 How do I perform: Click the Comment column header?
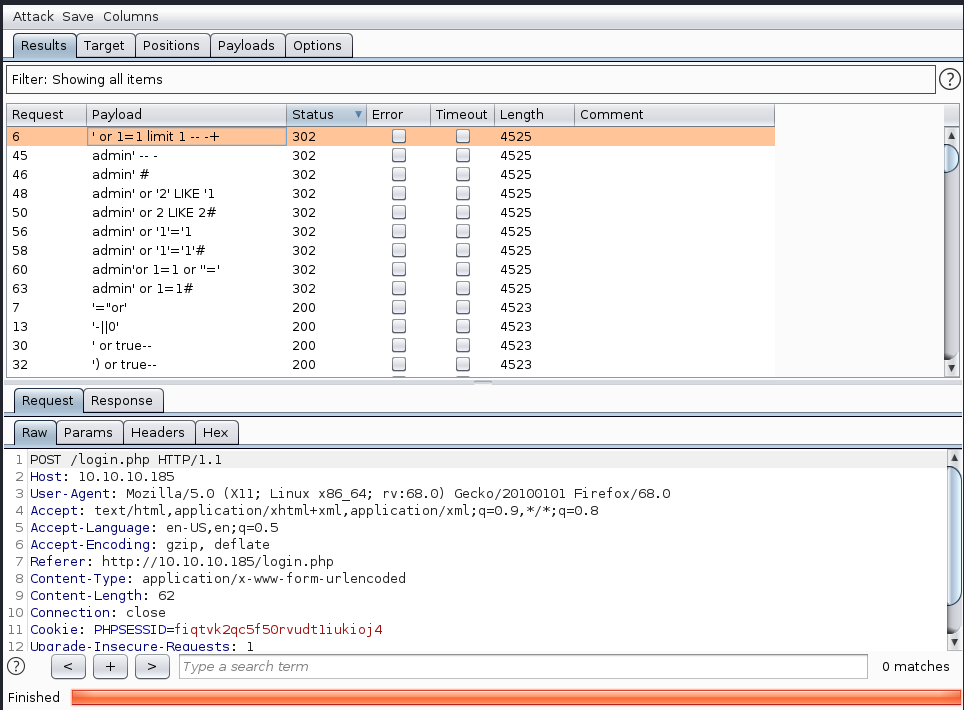click(674, 115)
